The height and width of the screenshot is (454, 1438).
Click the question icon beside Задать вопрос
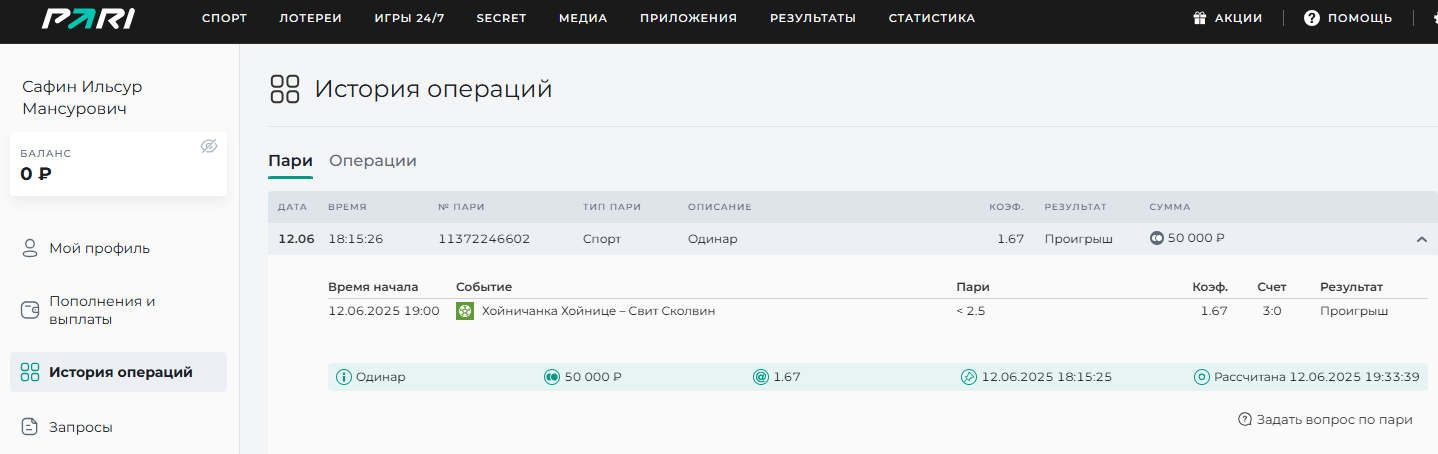pos(1245,419)
